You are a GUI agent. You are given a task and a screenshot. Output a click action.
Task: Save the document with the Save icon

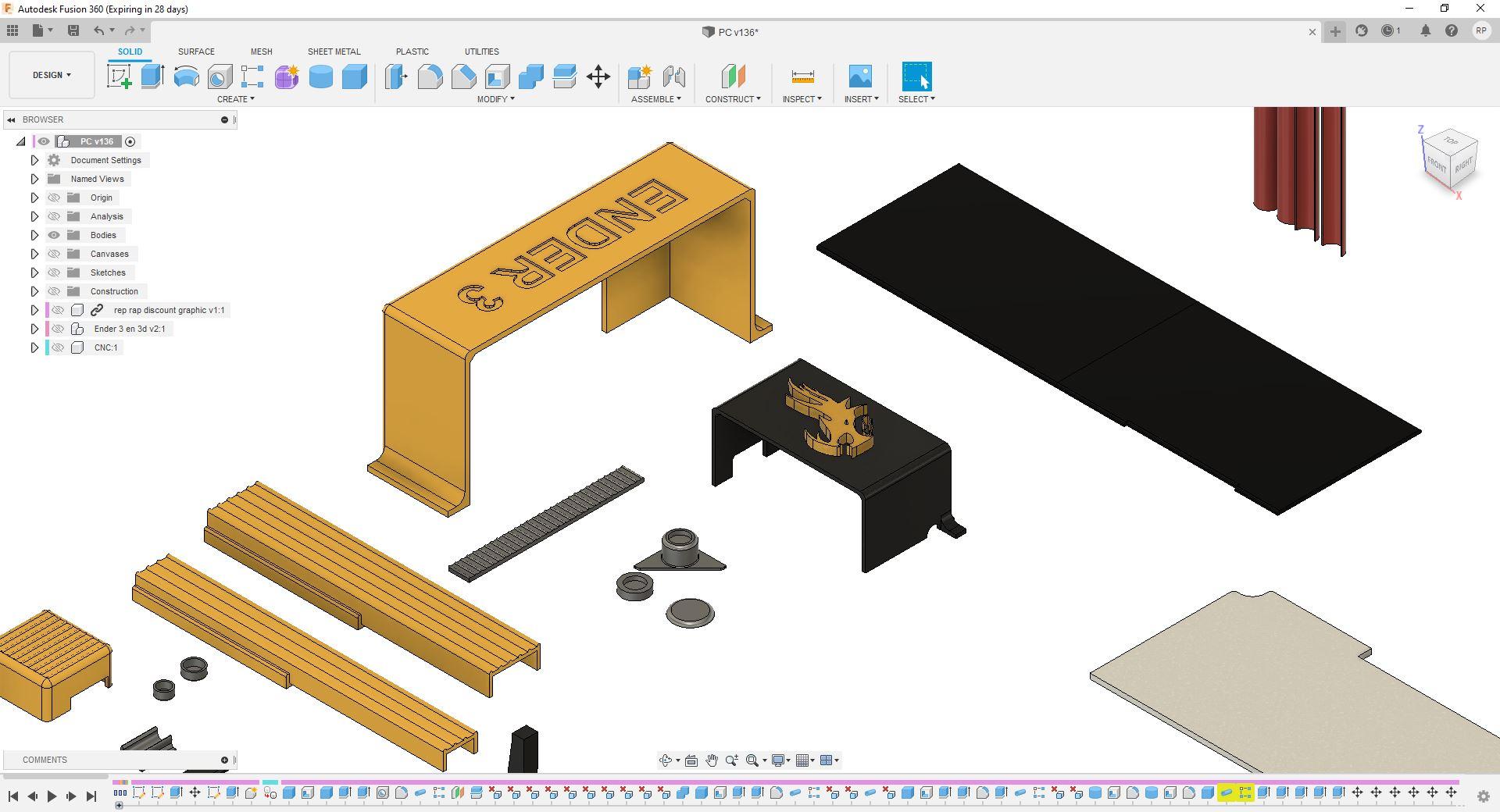pyautogui.click(x=73, y=30)
